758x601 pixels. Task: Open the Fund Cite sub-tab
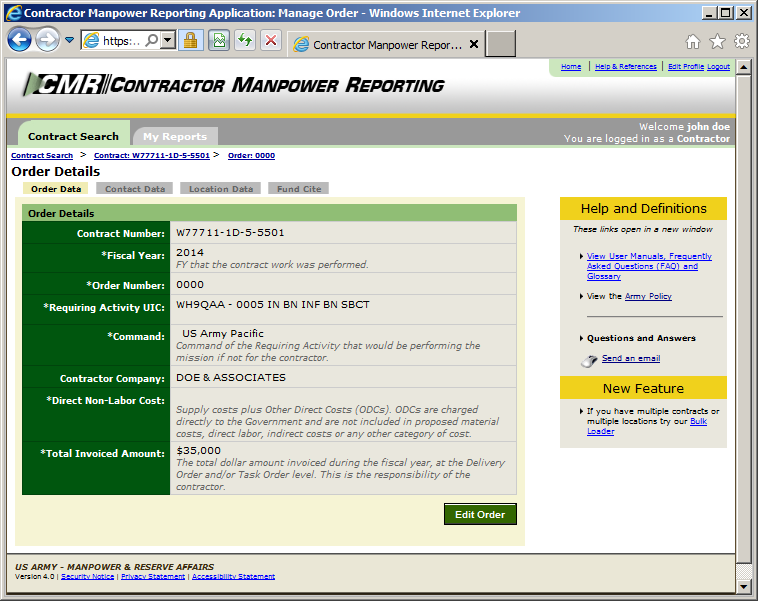(299, 189)
